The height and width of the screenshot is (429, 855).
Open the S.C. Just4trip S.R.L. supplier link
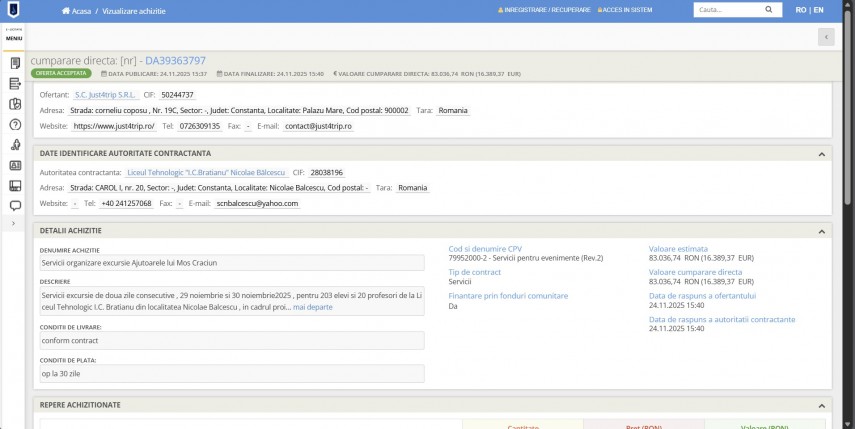pyautogui.click(x=103, y=95)
